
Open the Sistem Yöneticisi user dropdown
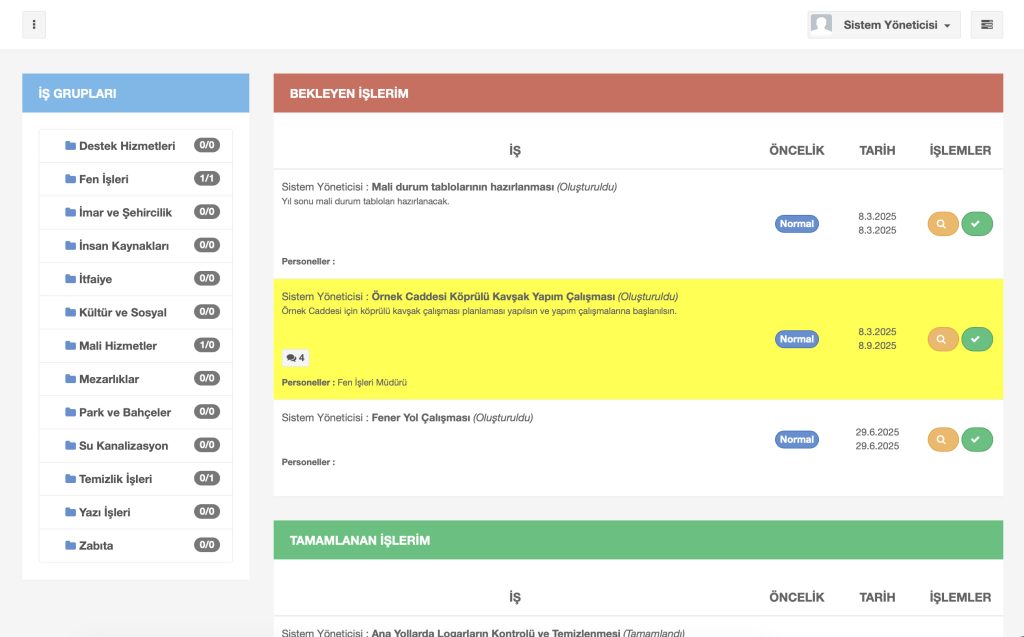[x=884, y=25]
